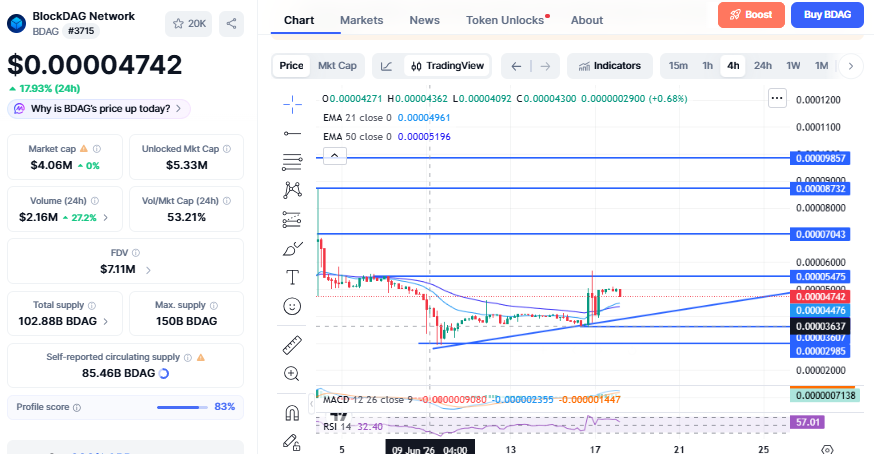Screen dimensions: 874x454
Task: Show Volume (24h) info icon
Action: pos(95,201)
